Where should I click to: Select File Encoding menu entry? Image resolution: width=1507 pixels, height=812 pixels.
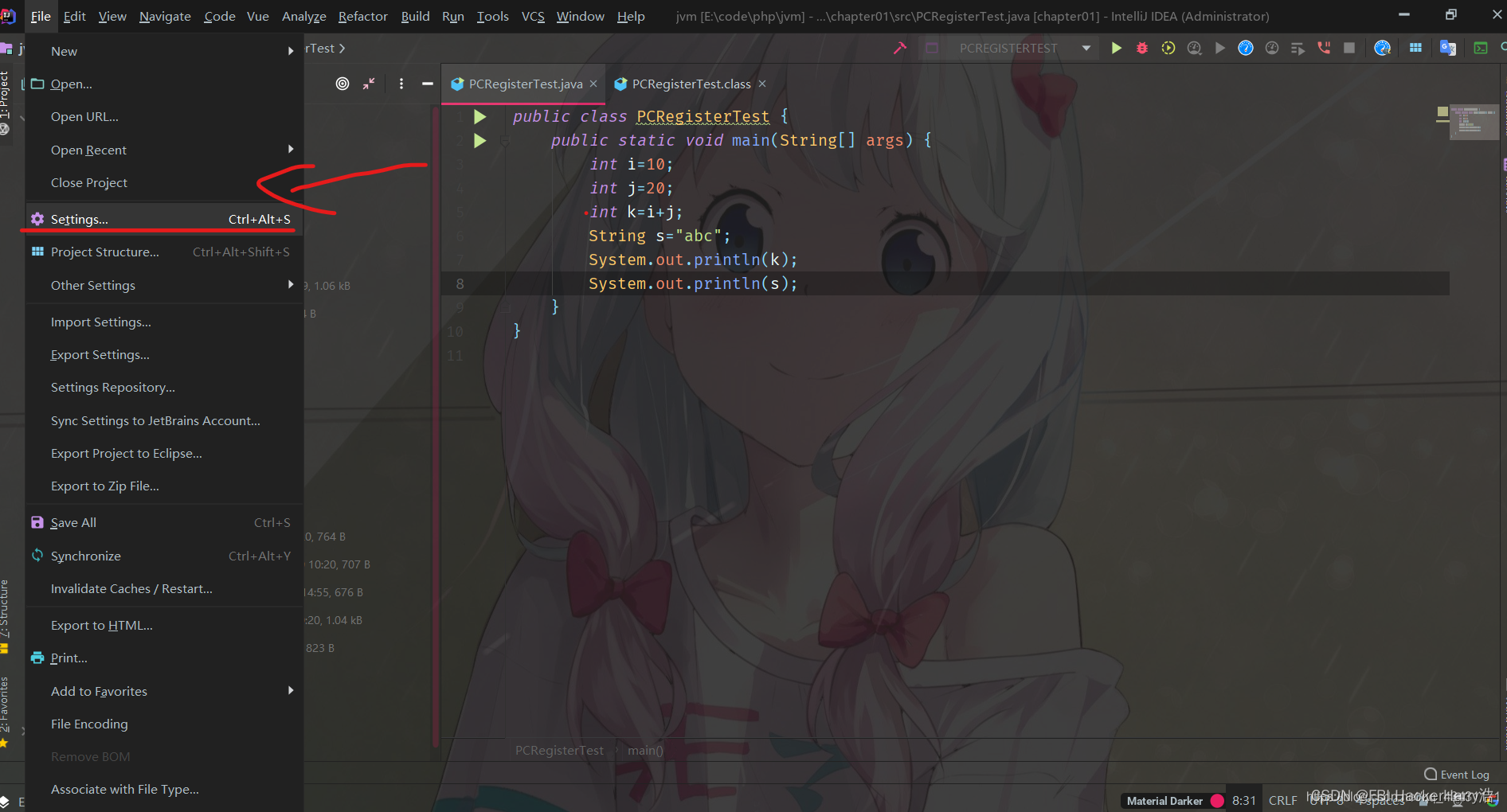pyautogui.click(x=164, y=724)
